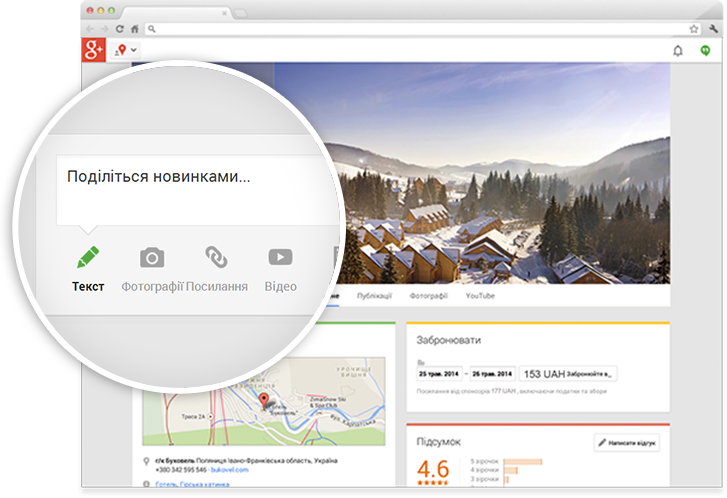This screenshot has height=498, width=727.
Task: Click the red pin on the map
Action: [x=264, y=401]
